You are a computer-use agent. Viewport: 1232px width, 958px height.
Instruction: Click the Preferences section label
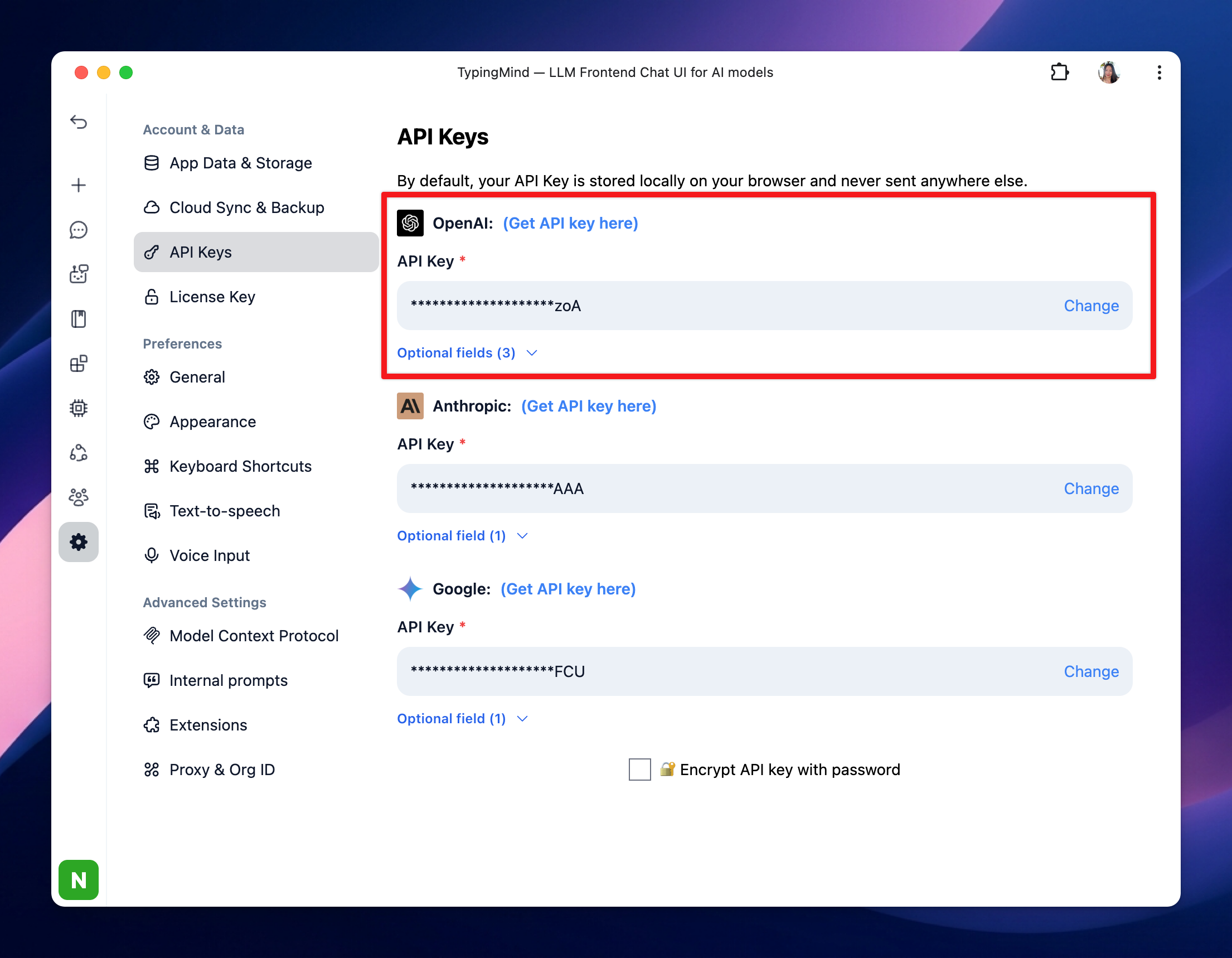pyautogui.click(x=182, y=343)
